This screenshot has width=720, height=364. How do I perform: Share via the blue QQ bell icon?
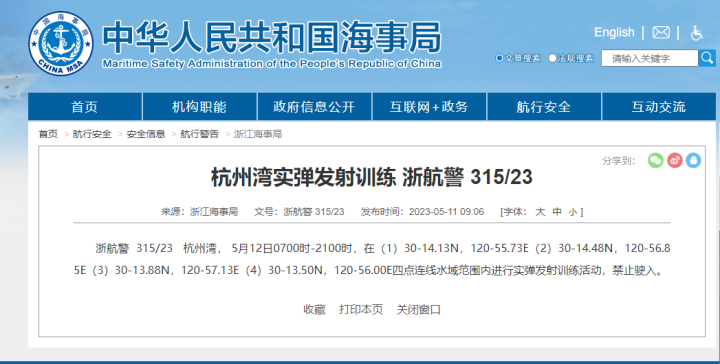[693, 160]
